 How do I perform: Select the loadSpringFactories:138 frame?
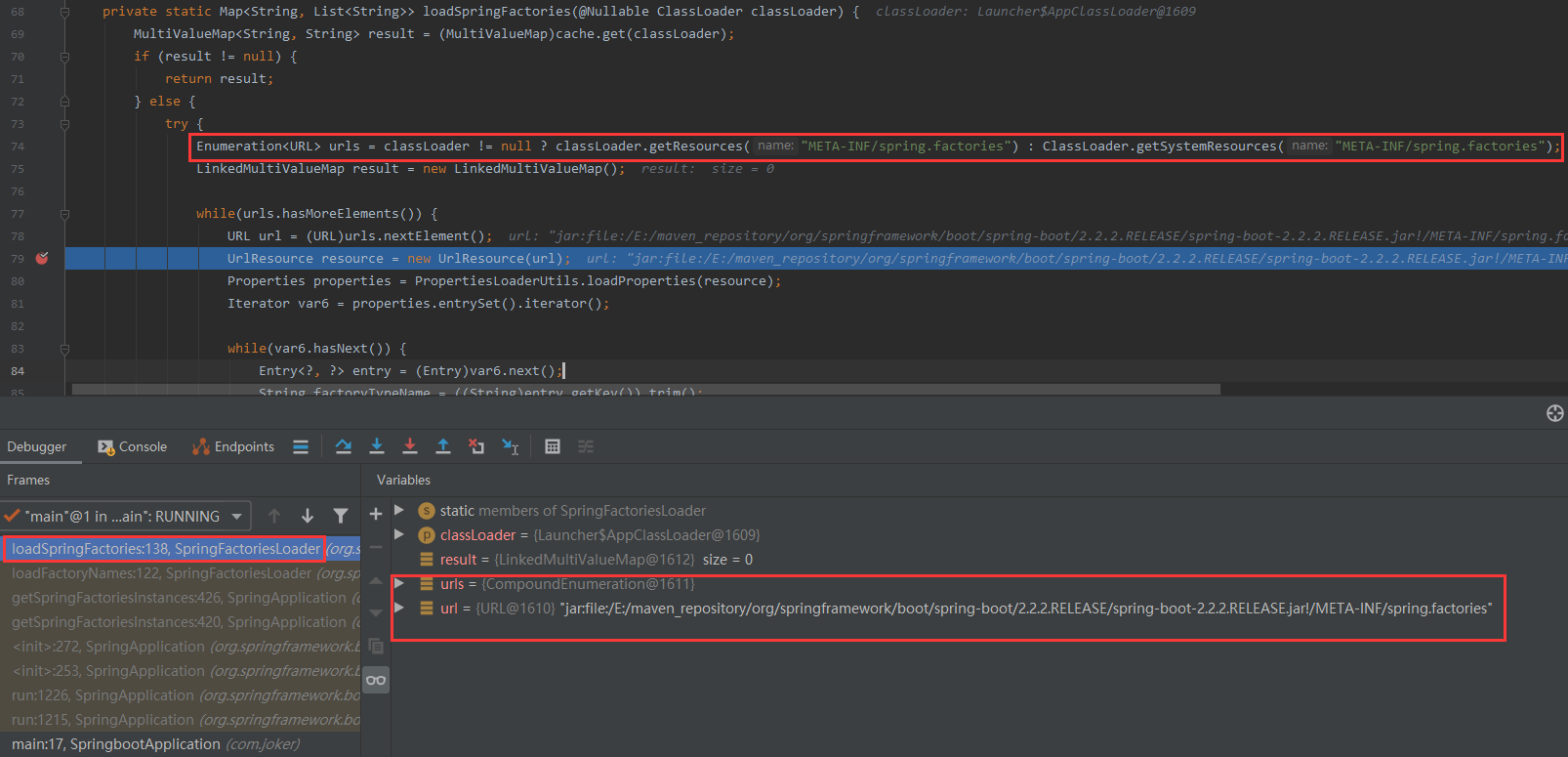(182, 549)
